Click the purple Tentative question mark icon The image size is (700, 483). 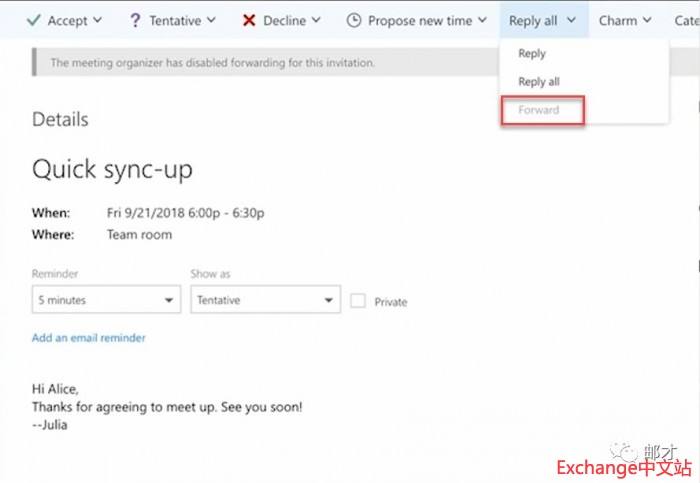[135, 20]
